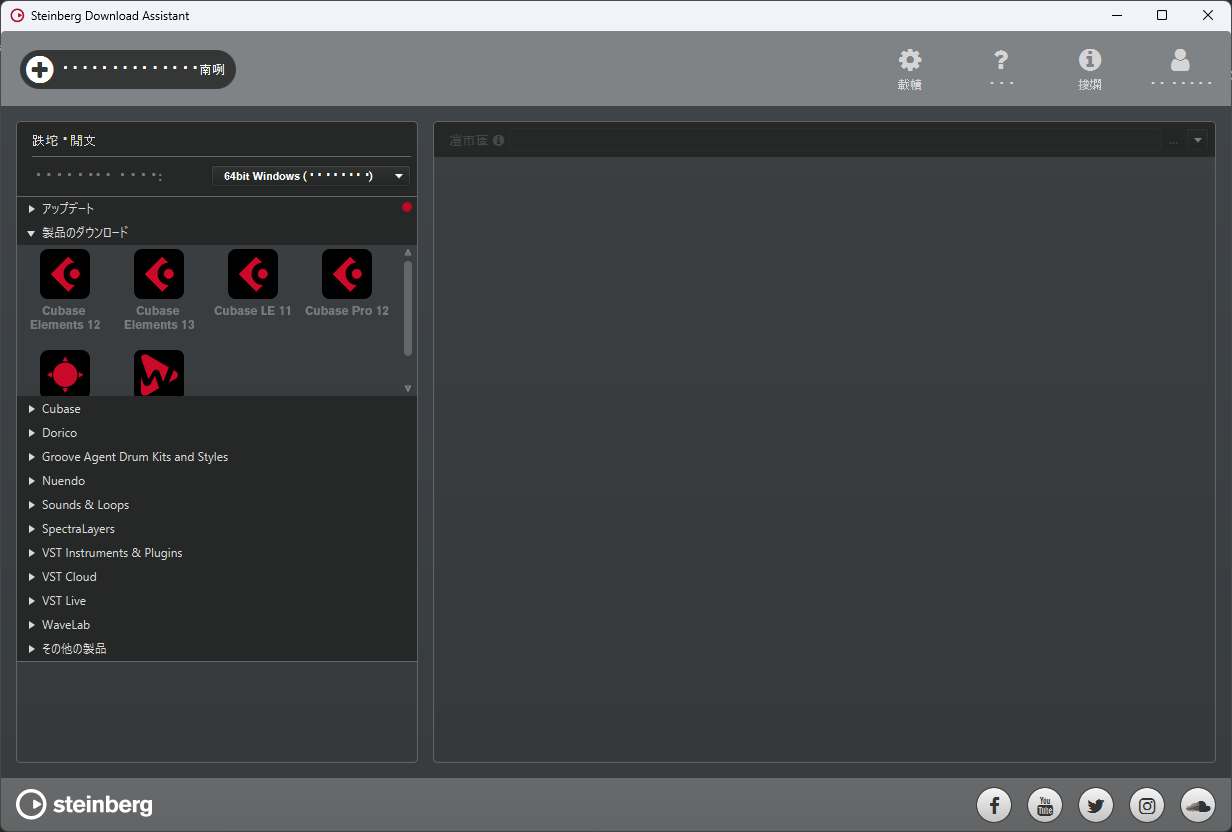Click the browse ellipsis button for download path
This screenshot has width=1232, height=832.
[x=1174, y=141]
